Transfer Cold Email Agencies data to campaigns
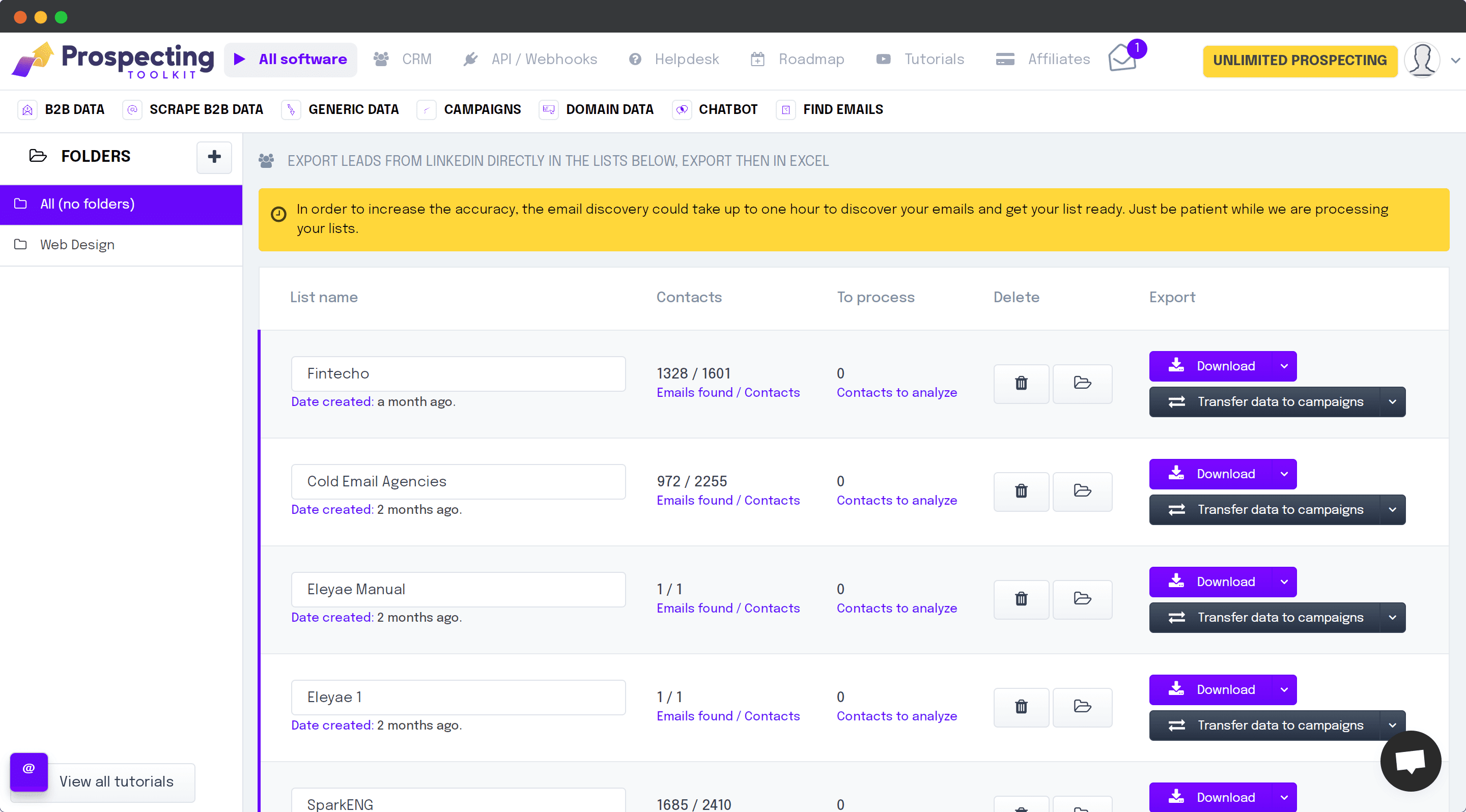The height and width of the screenshot is (812, 1466). 1264,510
